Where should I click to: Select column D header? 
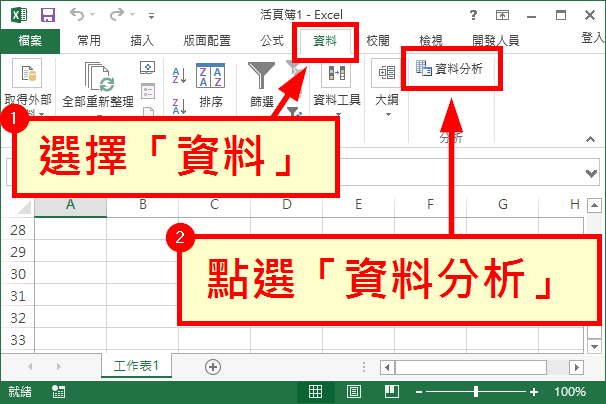pyautogui.click(x=286, y=205)
